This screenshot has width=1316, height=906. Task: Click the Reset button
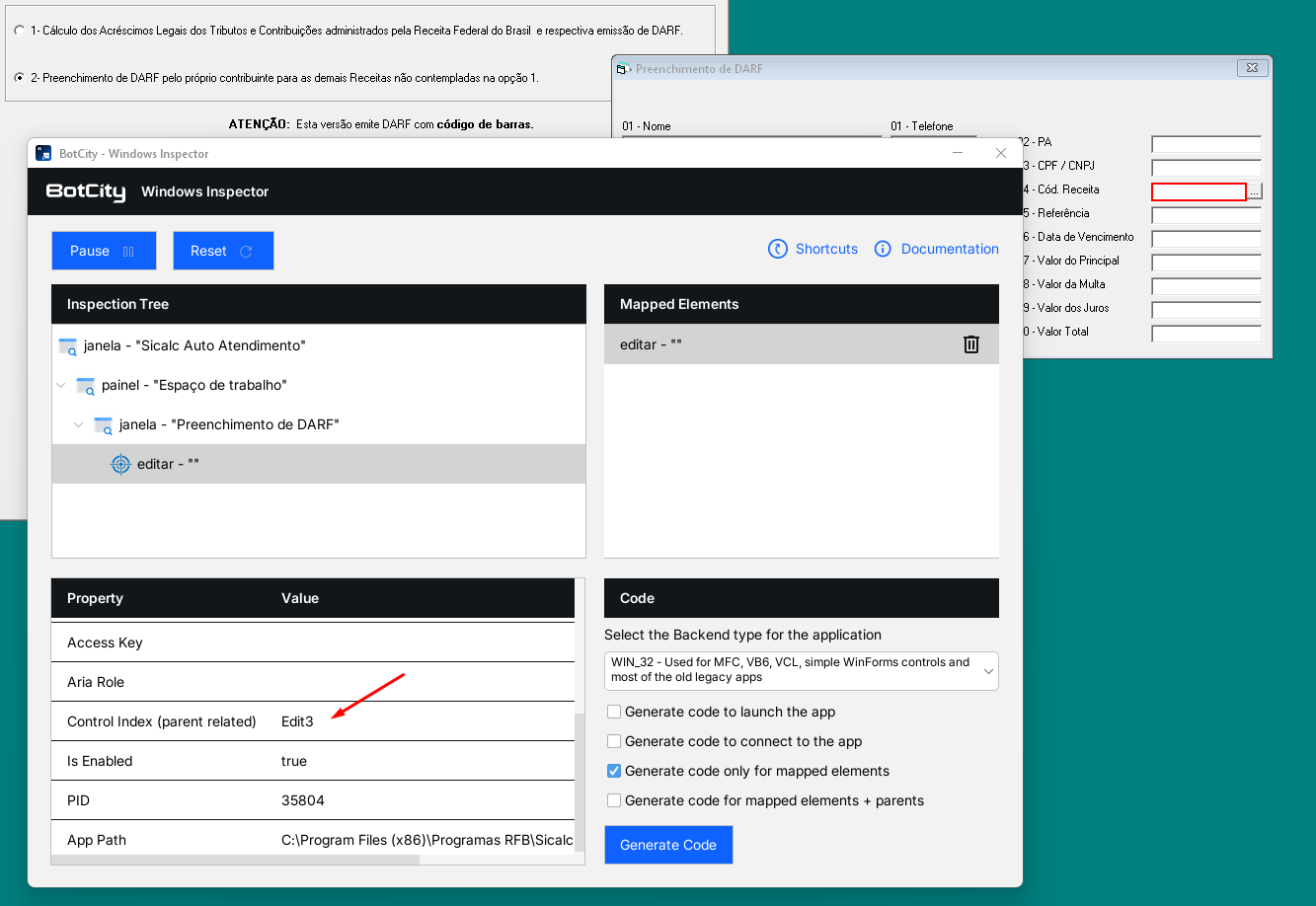pyautogui.click(x=223, y=251)
